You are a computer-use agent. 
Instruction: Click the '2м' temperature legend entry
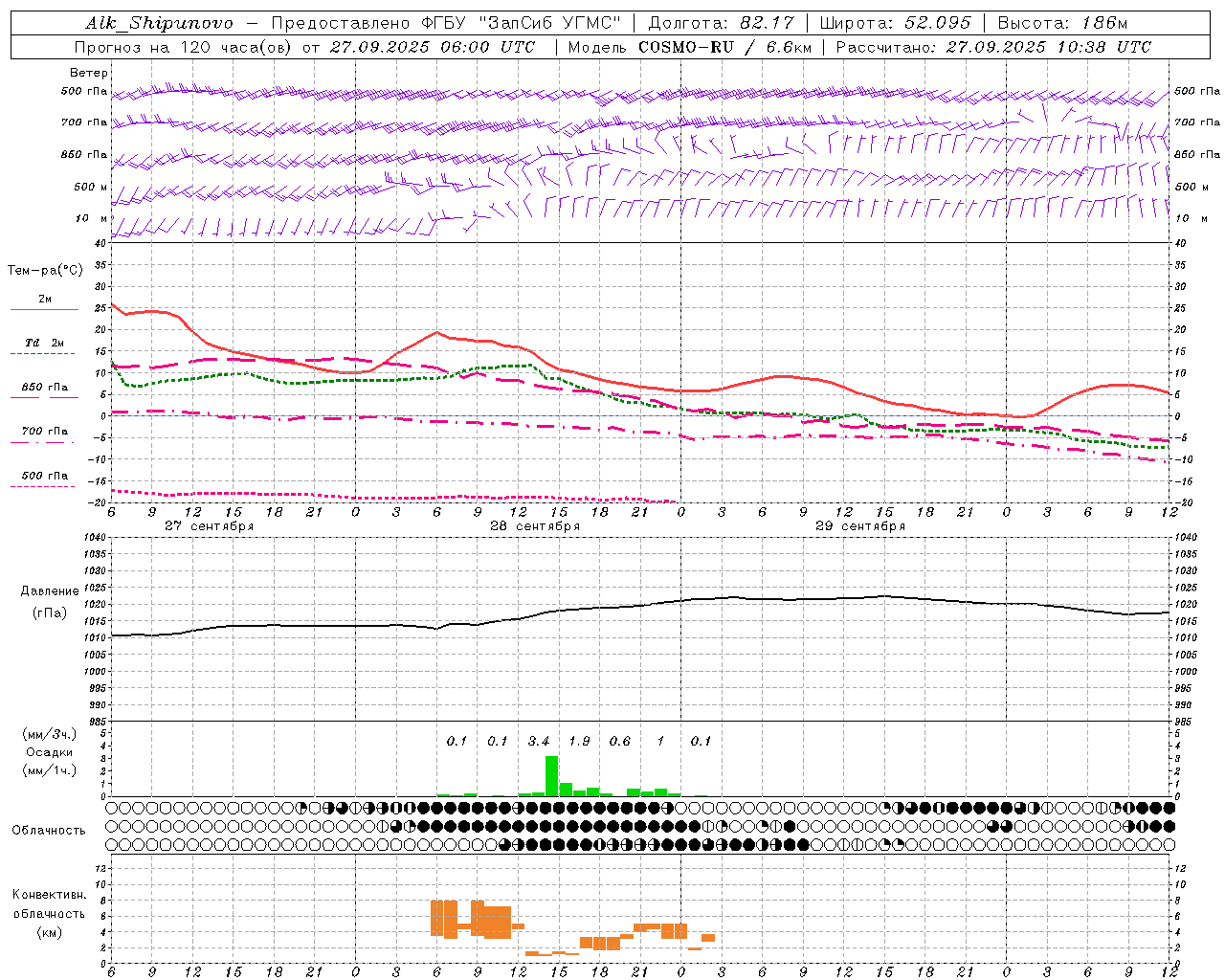click(x=45, y=300)
